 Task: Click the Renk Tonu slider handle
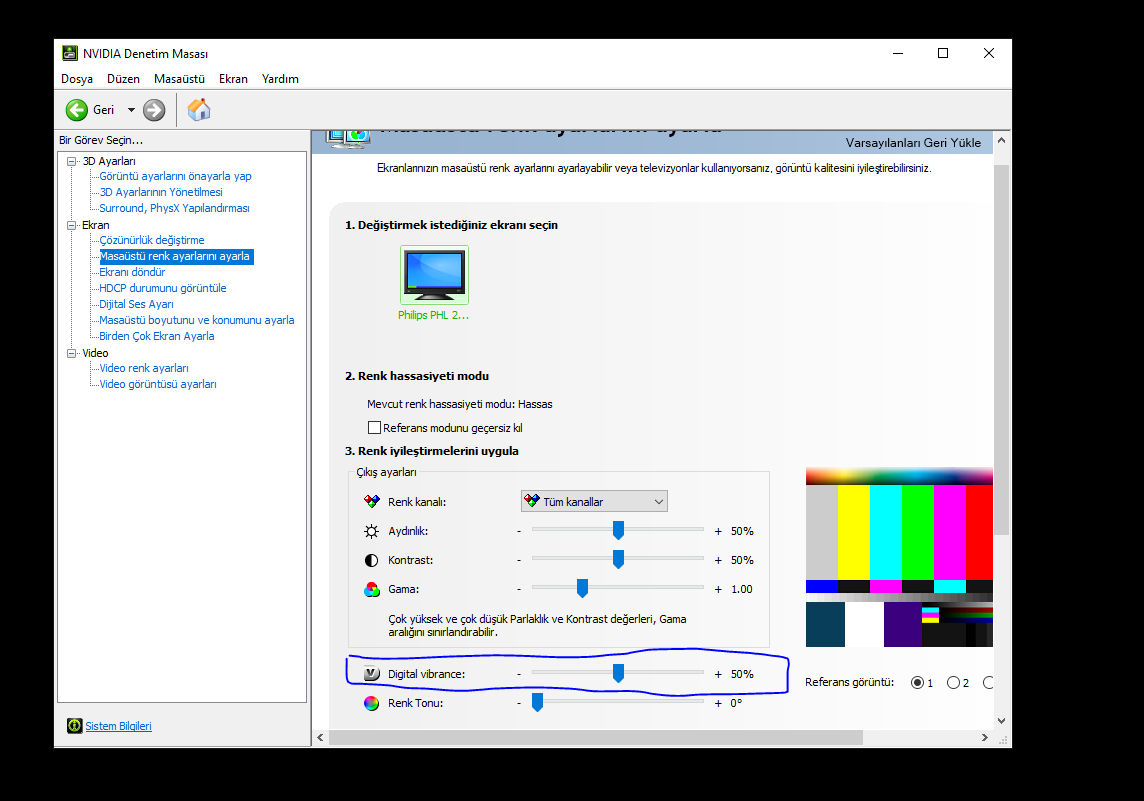click(x=538, y=703)
